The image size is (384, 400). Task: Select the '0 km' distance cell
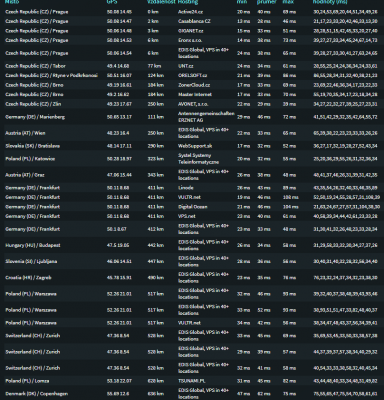tap(153, 12)
